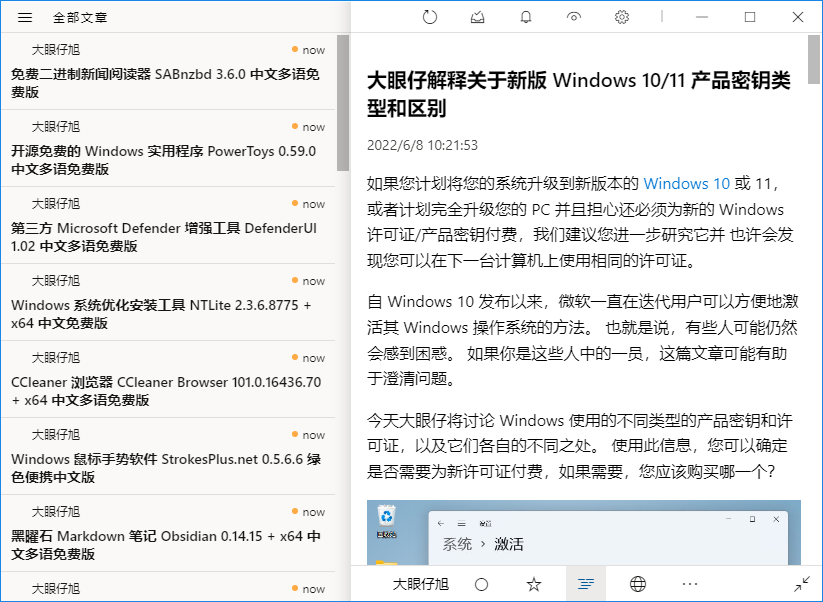The height and width of the screenshot is (602, 823).
Task: Click the article list scrollbar thumb
Action: pos(343,103)
